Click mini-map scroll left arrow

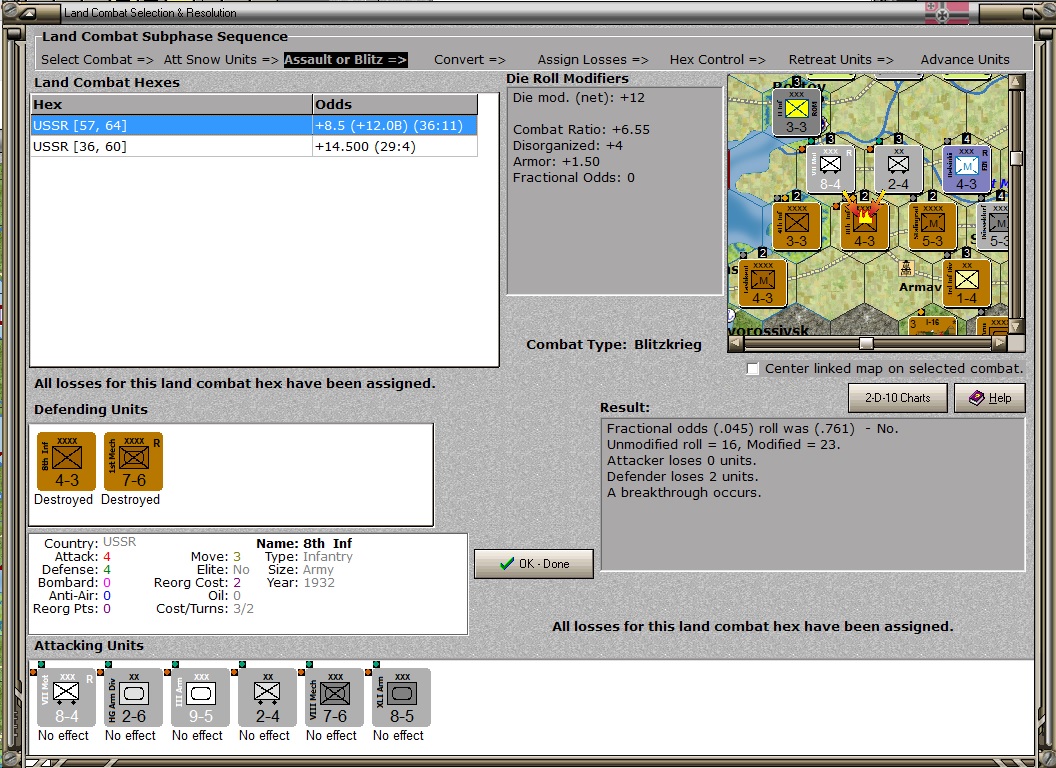tap(735, 344)
